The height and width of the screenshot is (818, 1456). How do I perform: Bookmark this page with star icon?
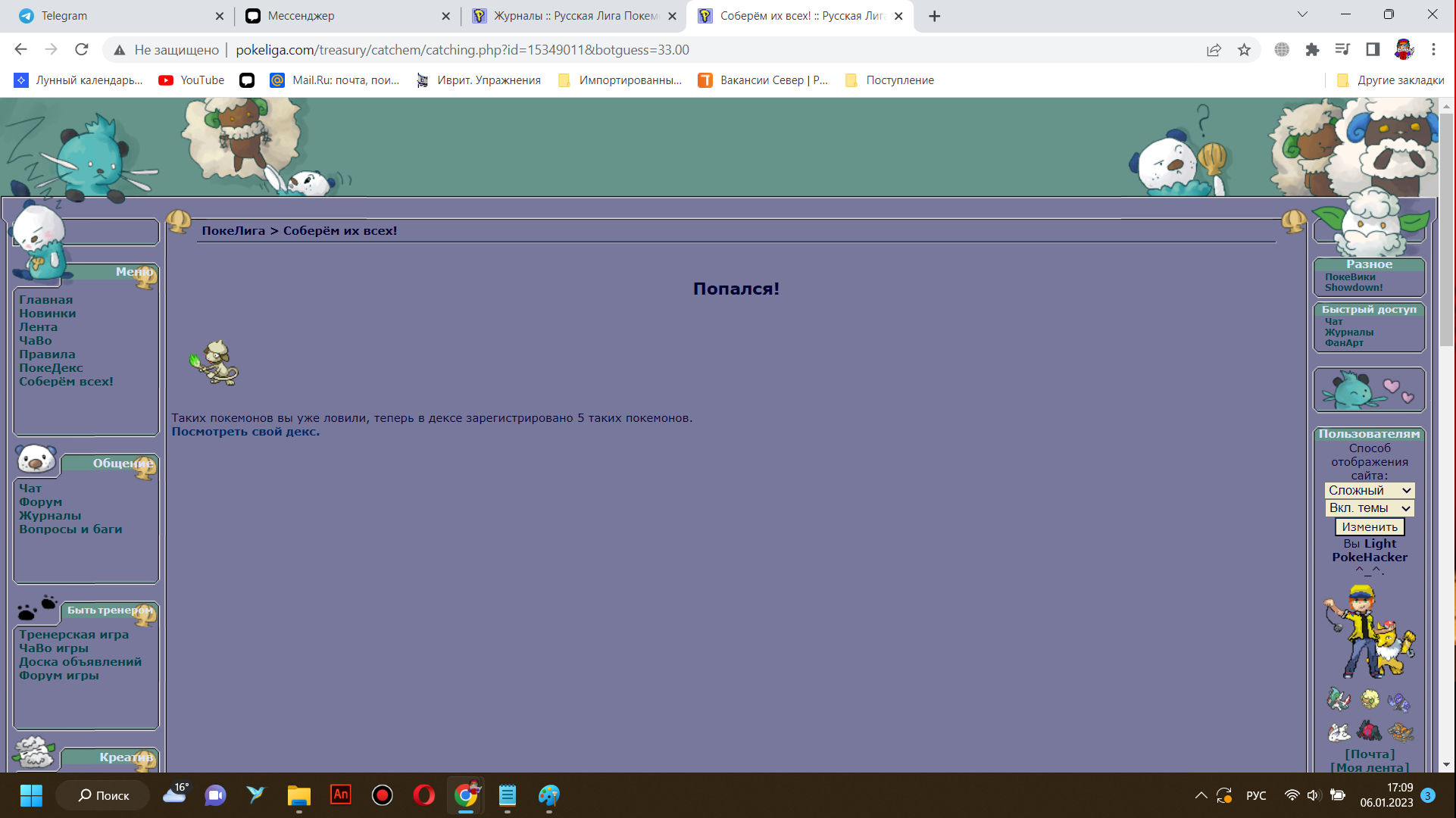click(1244, 49)
